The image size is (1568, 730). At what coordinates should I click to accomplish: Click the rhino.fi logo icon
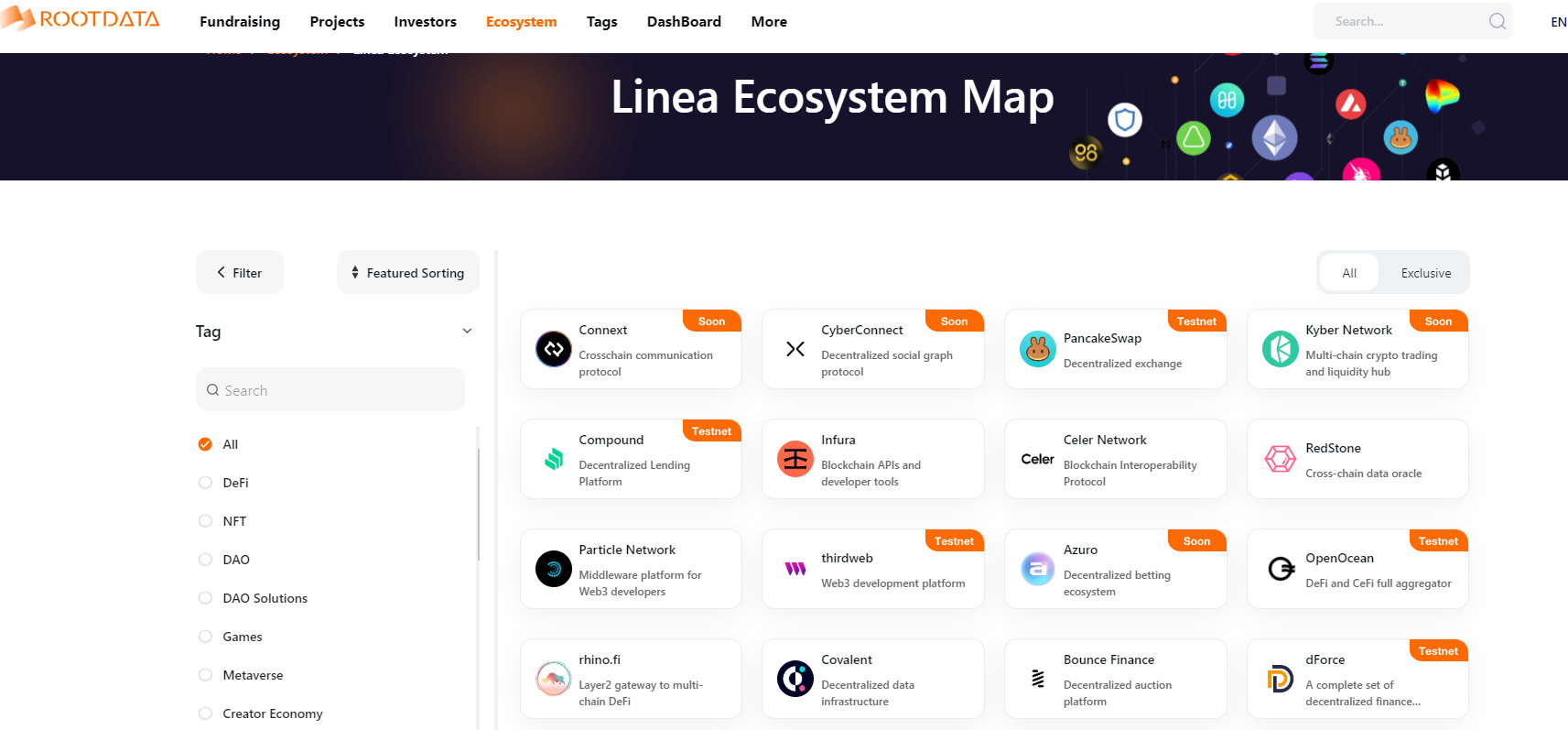554,679
